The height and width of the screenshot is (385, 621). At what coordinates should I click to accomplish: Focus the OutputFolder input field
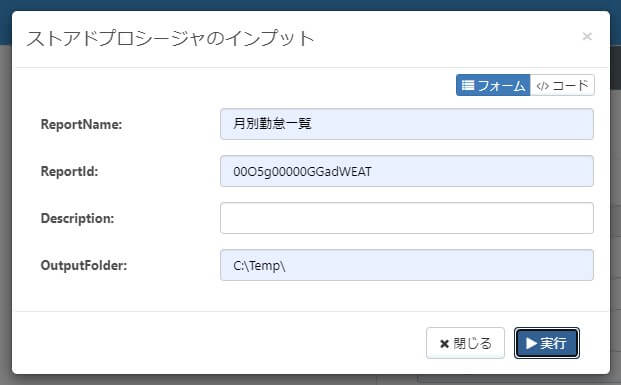[x=407, y=265]
